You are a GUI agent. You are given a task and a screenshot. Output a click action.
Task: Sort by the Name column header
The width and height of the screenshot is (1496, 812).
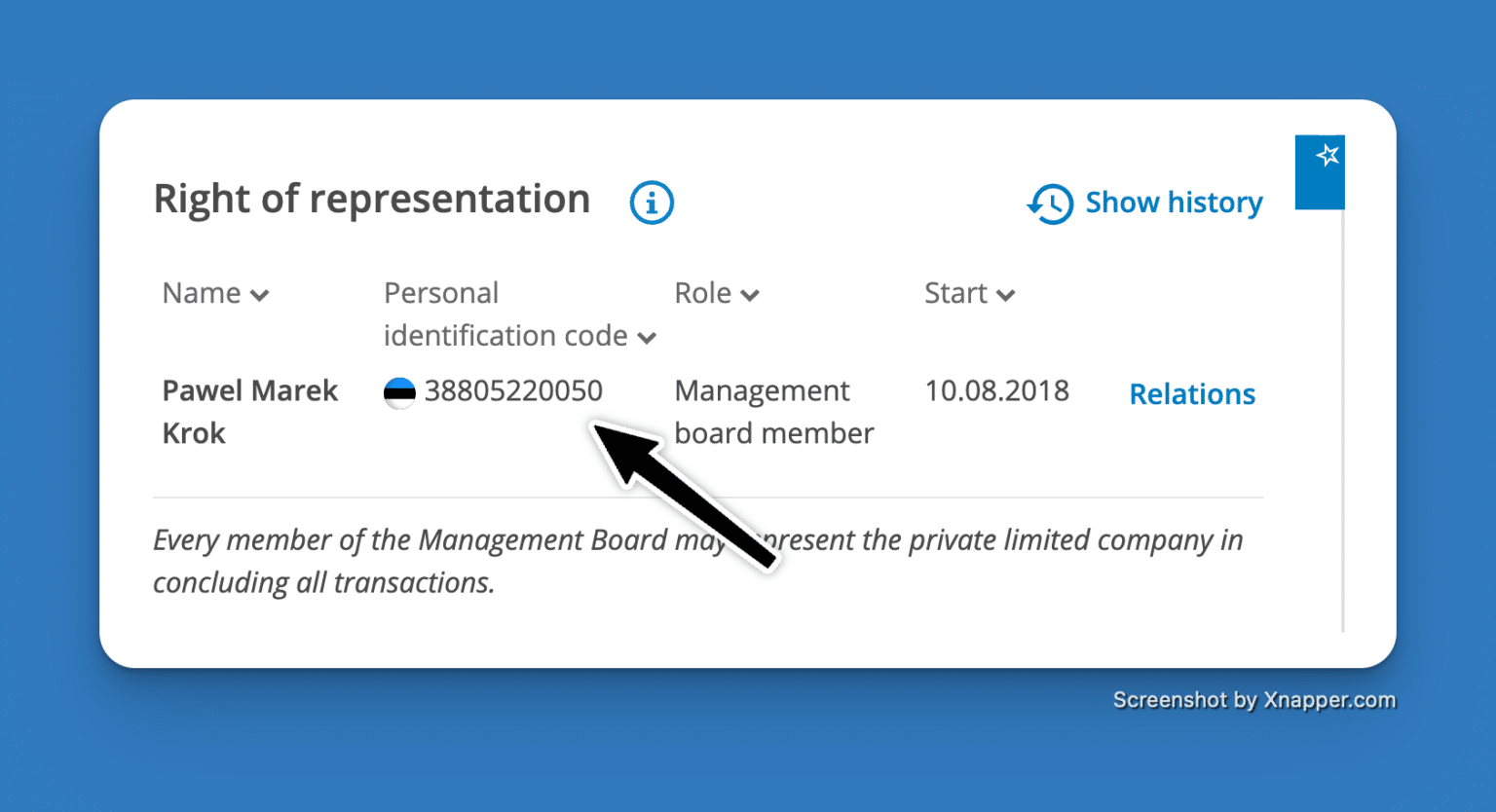click(202, 293)
